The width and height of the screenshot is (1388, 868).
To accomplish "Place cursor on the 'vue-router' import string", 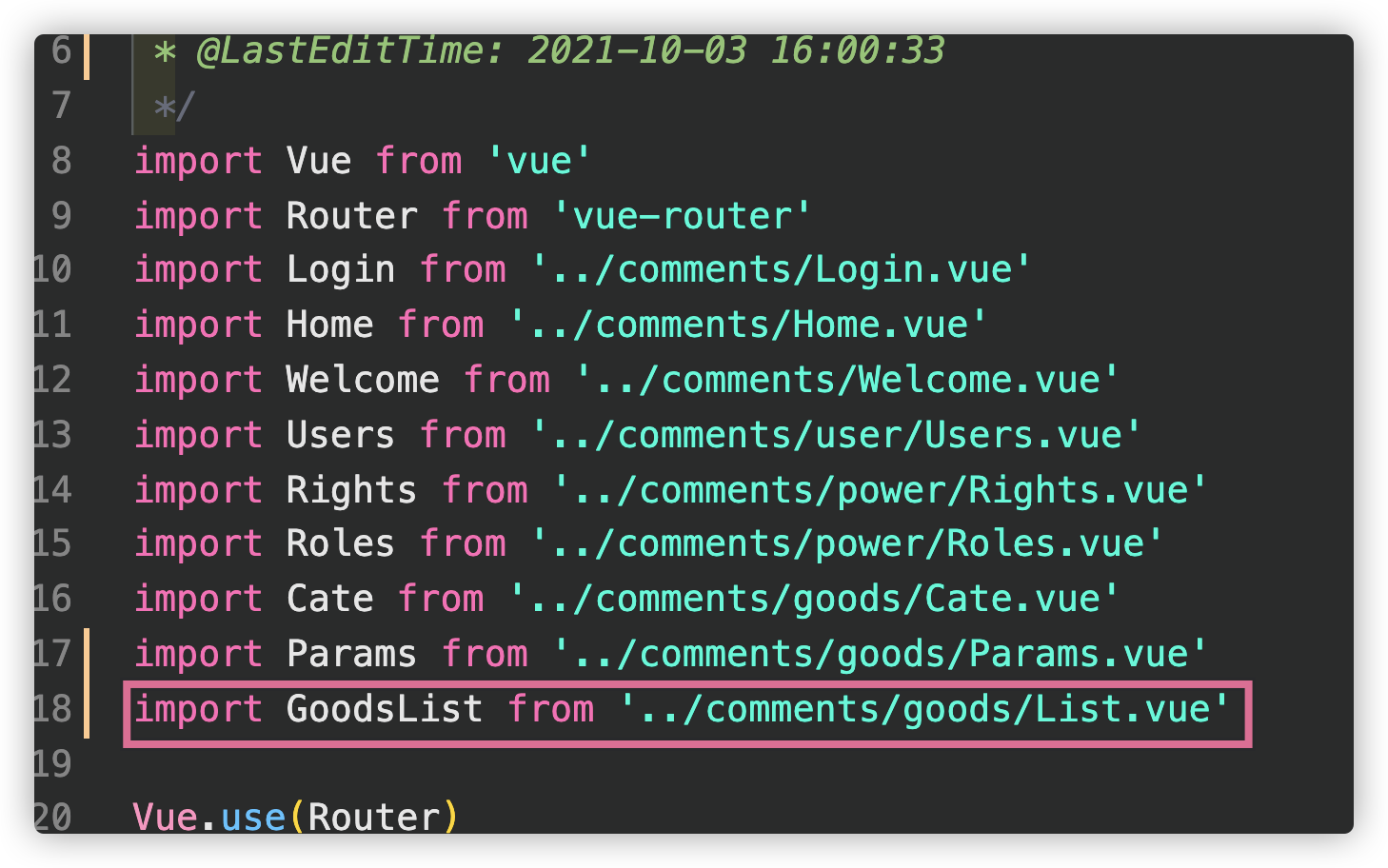I will 682,216.
